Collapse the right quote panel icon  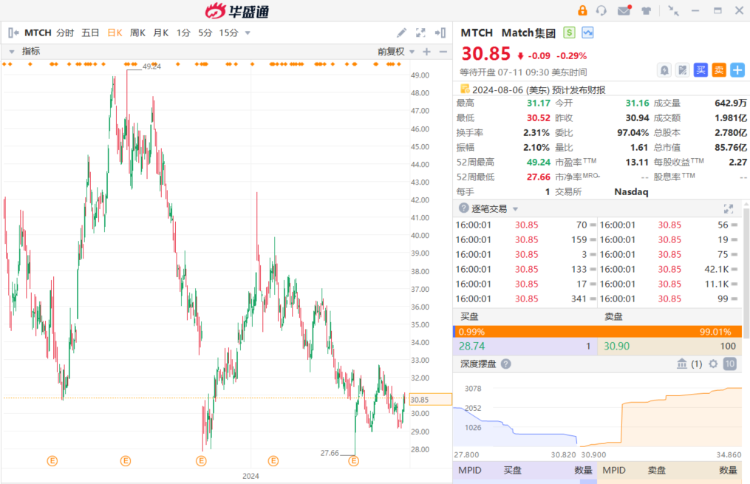pos(440,33)
